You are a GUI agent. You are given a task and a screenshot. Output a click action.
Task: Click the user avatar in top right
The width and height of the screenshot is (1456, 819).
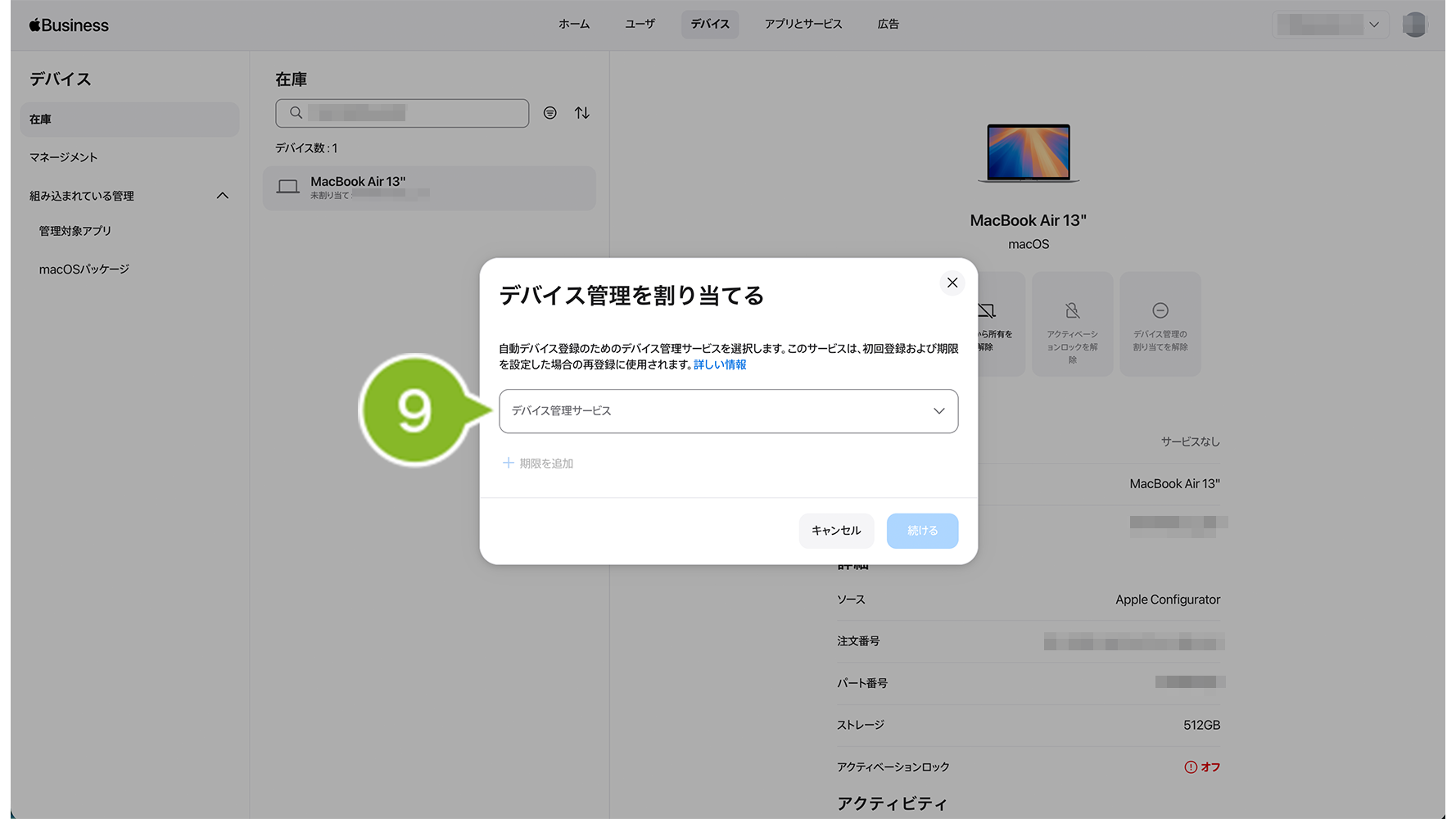pyautogui.click(x=1414, y=25)
